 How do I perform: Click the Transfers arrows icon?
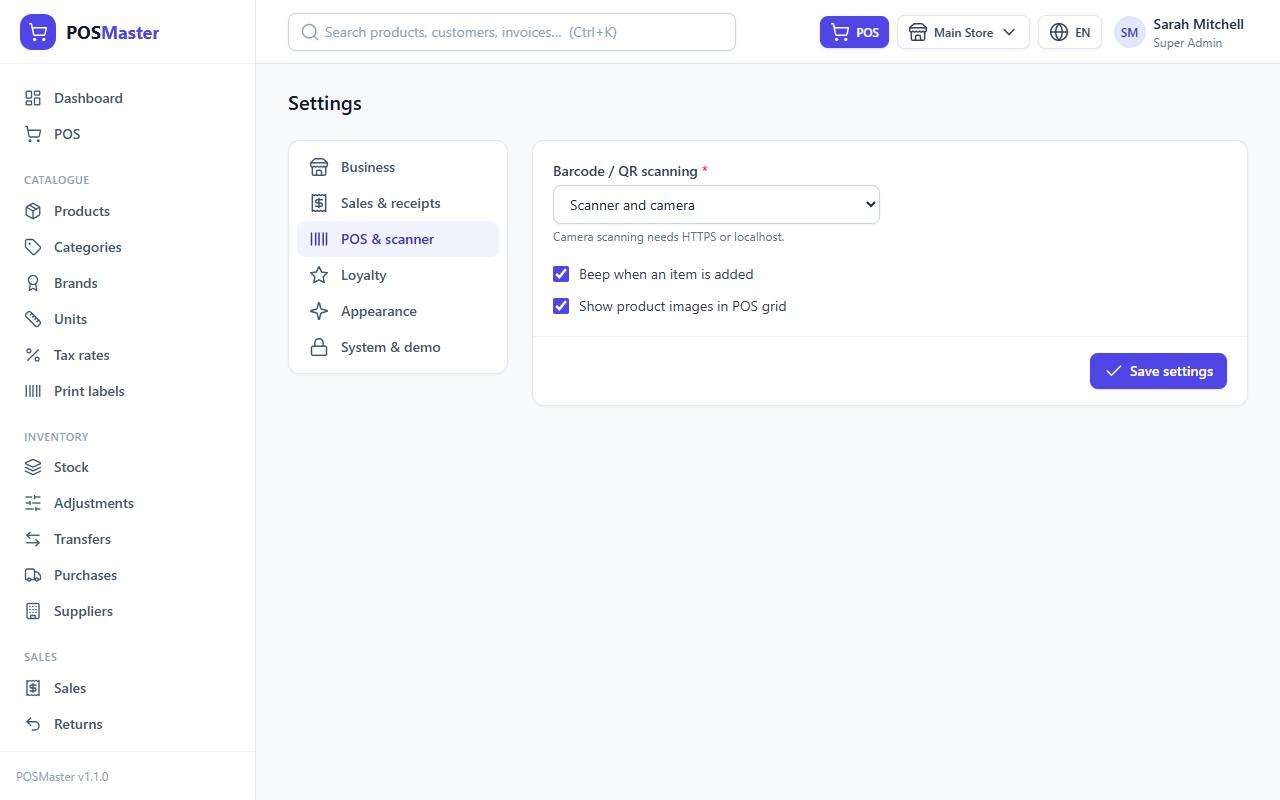pos(33,539)
